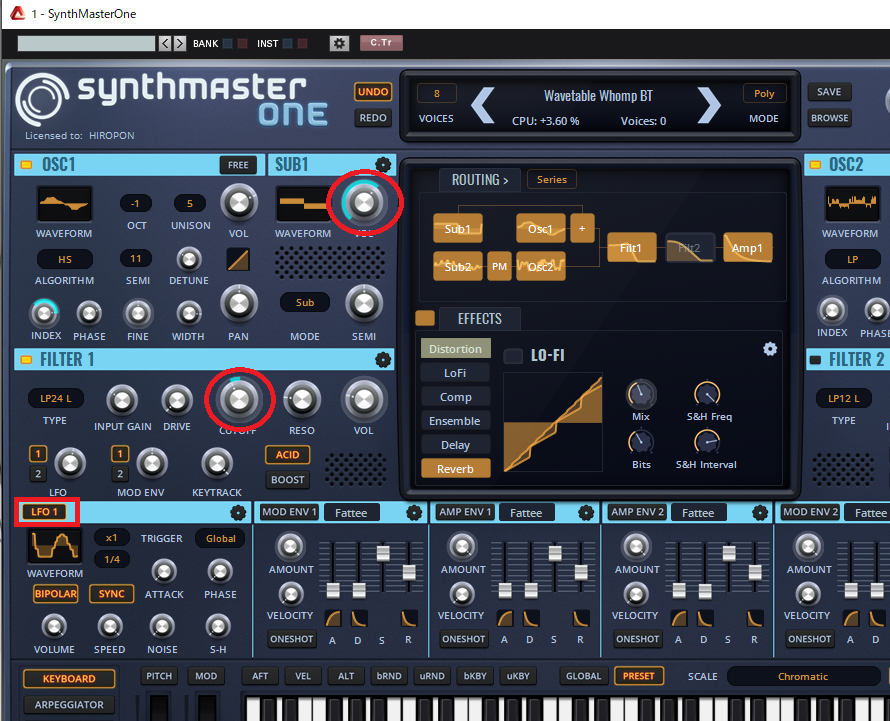Select the Sub2 routing block
Viewport: 890px width, 721px height.
[457, 266]
